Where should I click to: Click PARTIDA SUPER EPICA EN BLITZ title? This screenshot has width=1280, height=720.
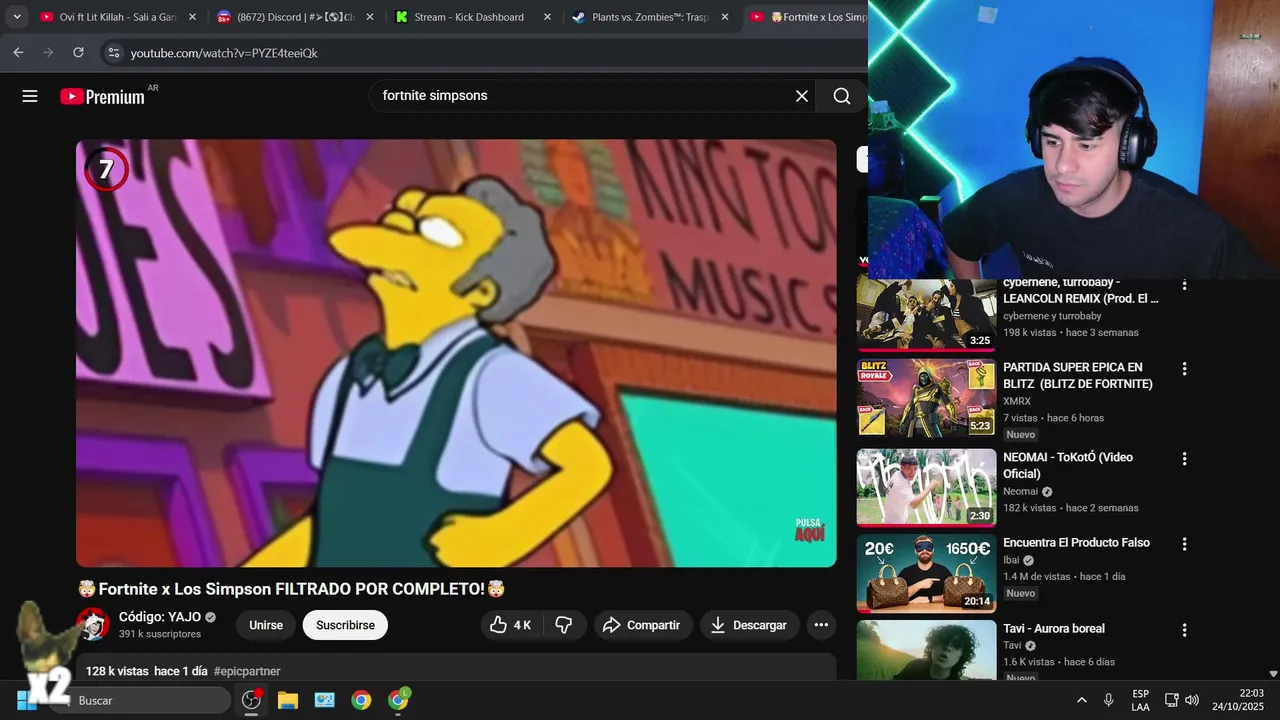tap(1078, 376)
